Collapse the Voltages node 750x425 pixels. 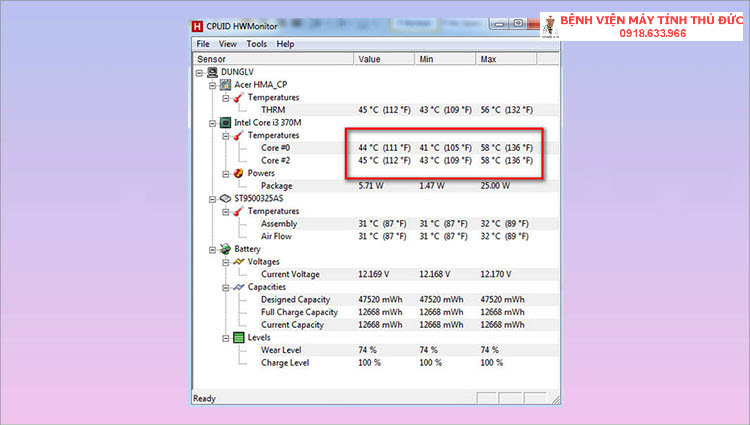[x=226, y=262]
